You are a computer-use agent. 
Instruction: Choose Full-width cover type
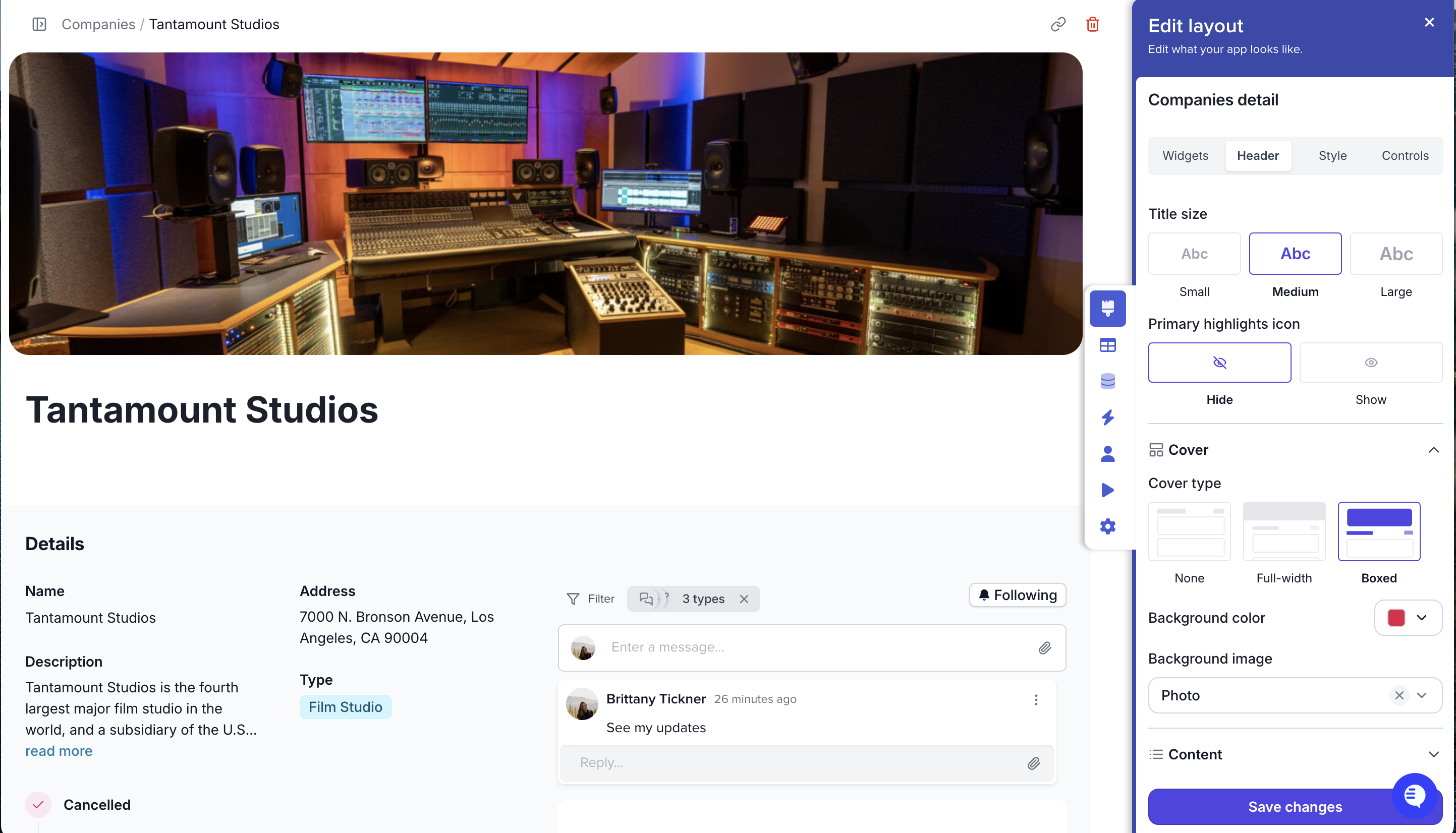tap(1284, 531)
